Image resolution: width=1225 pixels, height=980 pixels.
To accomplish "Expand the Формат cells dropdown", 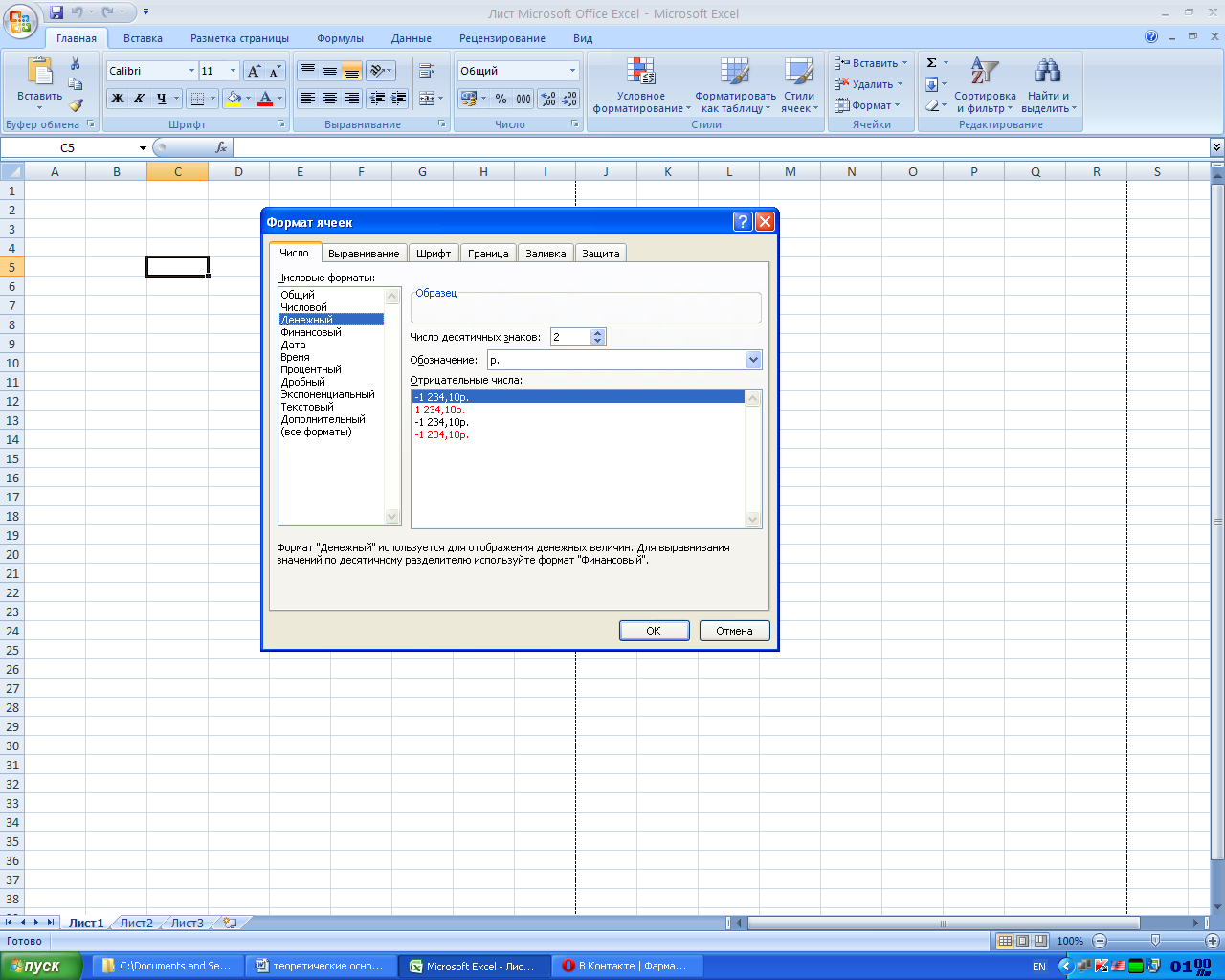I will pos(897,105).
